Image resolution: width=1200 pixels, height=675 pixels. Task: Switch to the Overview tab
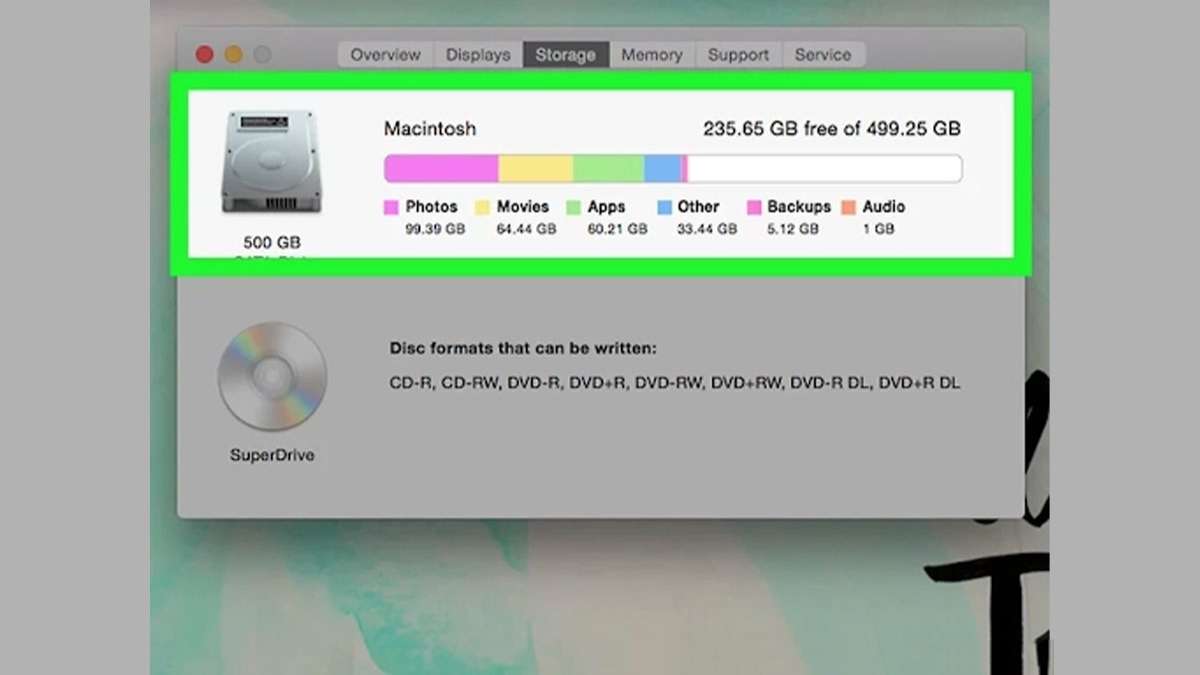click(x=385, y=55)
